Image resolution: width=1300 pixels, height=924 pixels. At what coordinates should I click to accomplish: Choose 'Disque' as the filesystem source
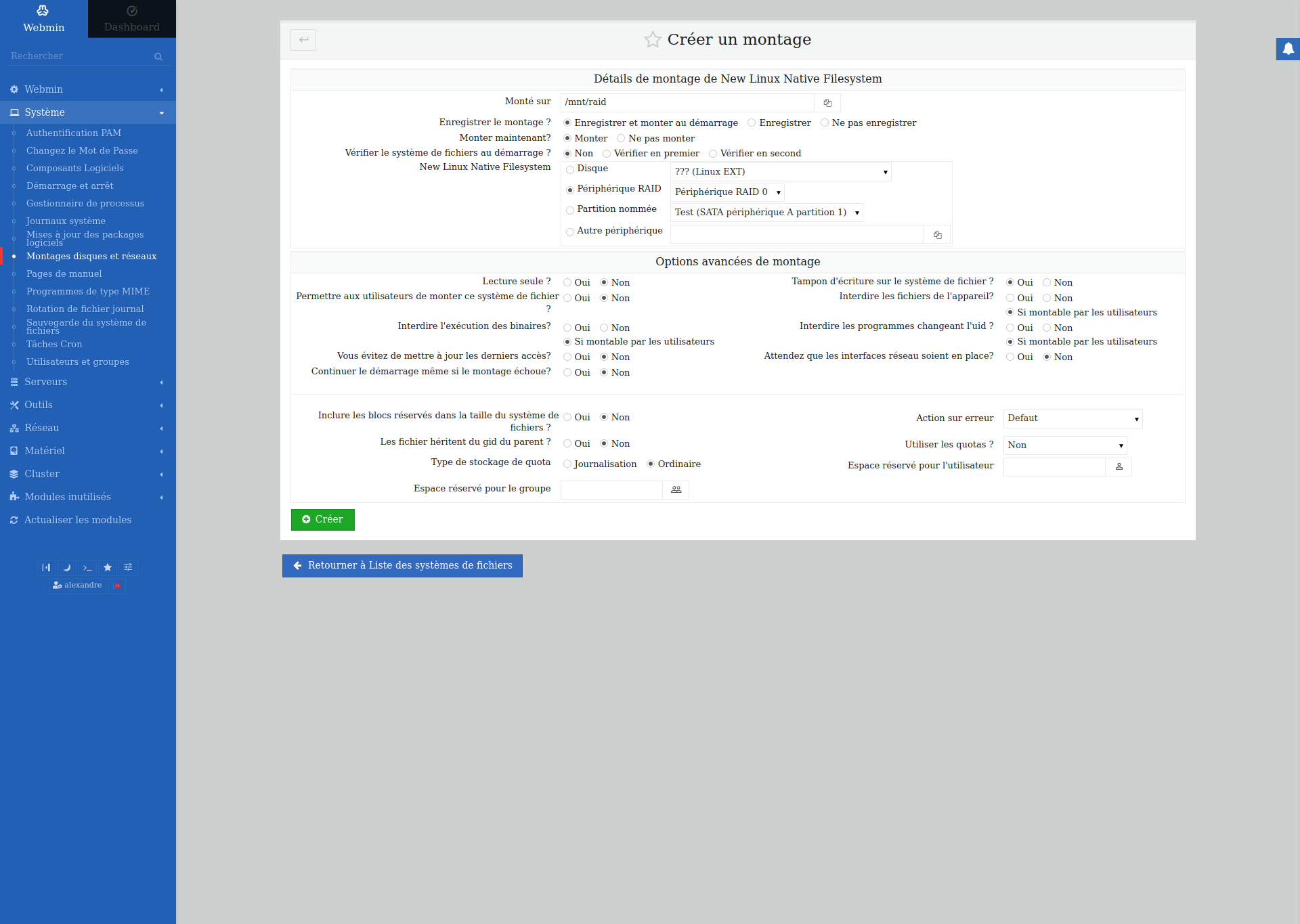point(570,170)
